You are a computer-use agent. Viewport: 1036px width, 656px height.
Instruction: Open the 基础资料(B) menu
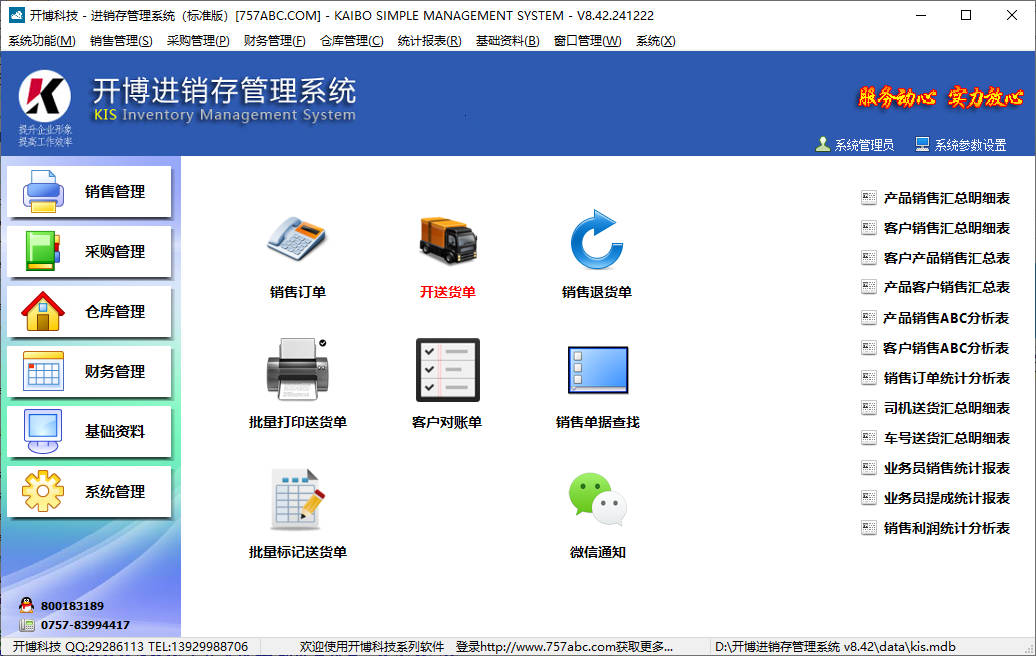[x=507, y=41]
